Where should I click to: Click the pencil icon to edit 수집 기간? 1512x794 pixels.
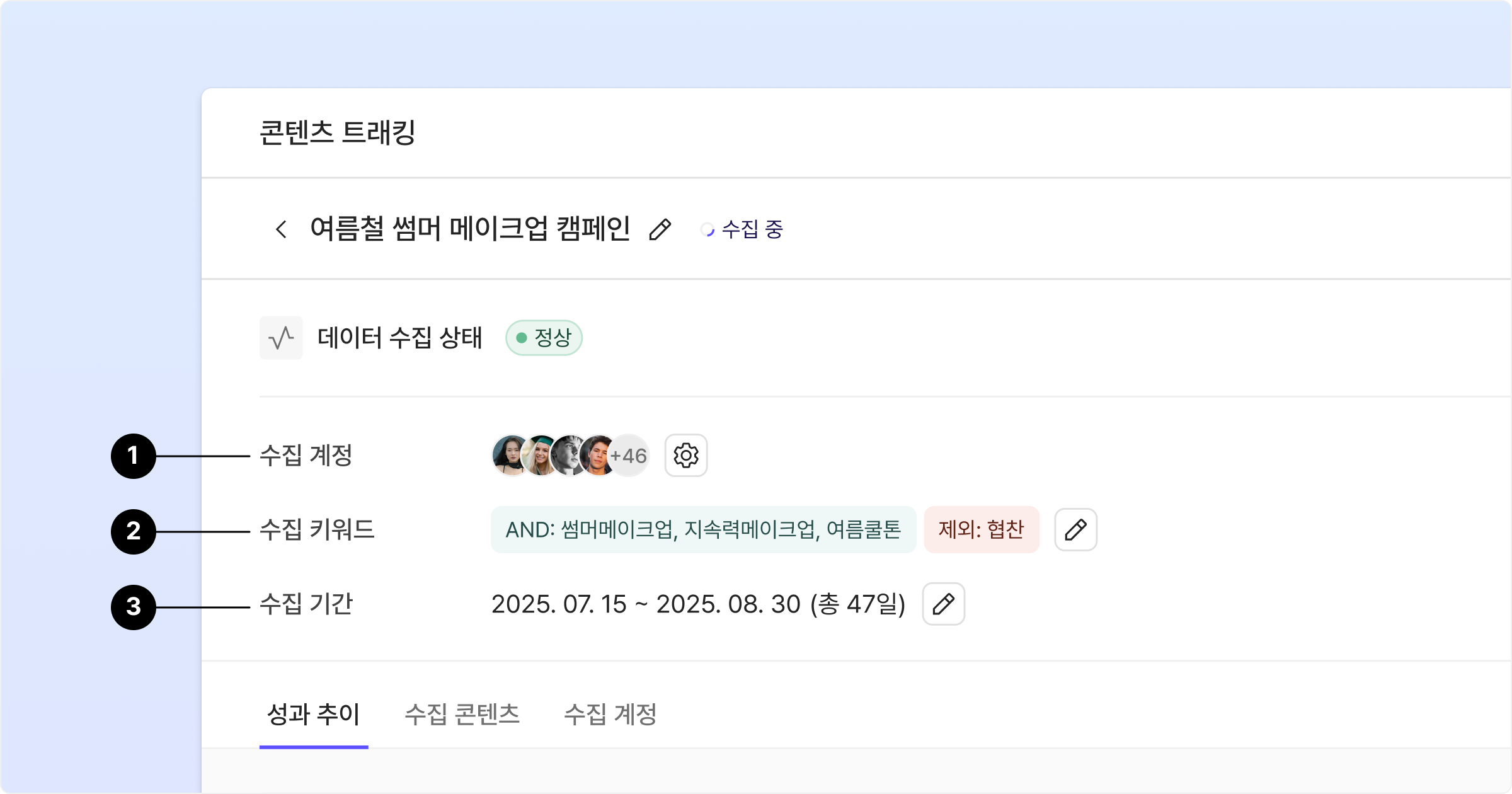(944, 604)
